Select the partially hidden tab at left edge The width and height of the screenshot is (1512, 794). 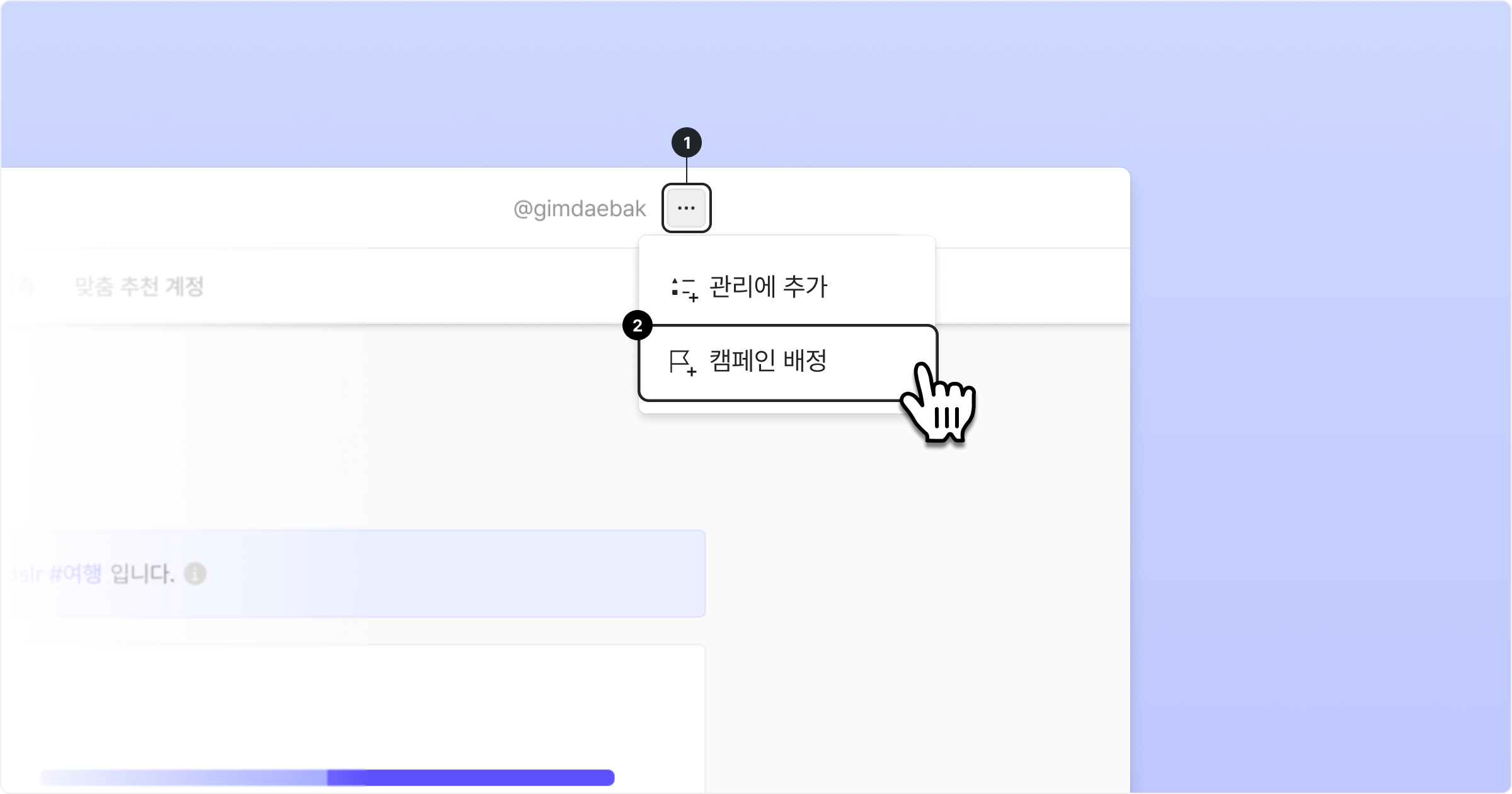coord(19,287)
